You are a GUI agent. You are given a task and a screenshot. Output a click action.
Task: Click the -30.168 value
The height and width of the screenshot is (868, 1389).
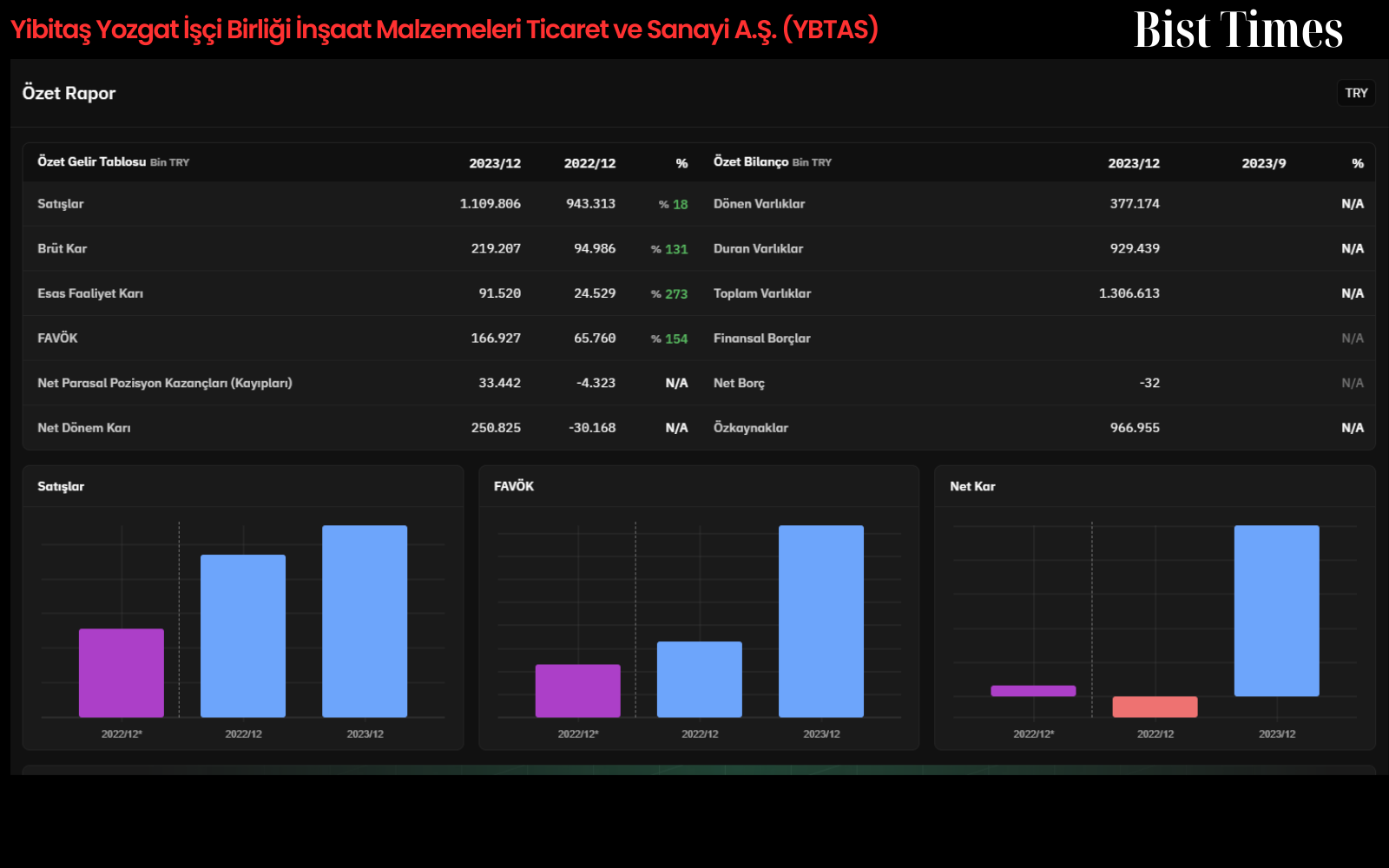pos(592,428)
